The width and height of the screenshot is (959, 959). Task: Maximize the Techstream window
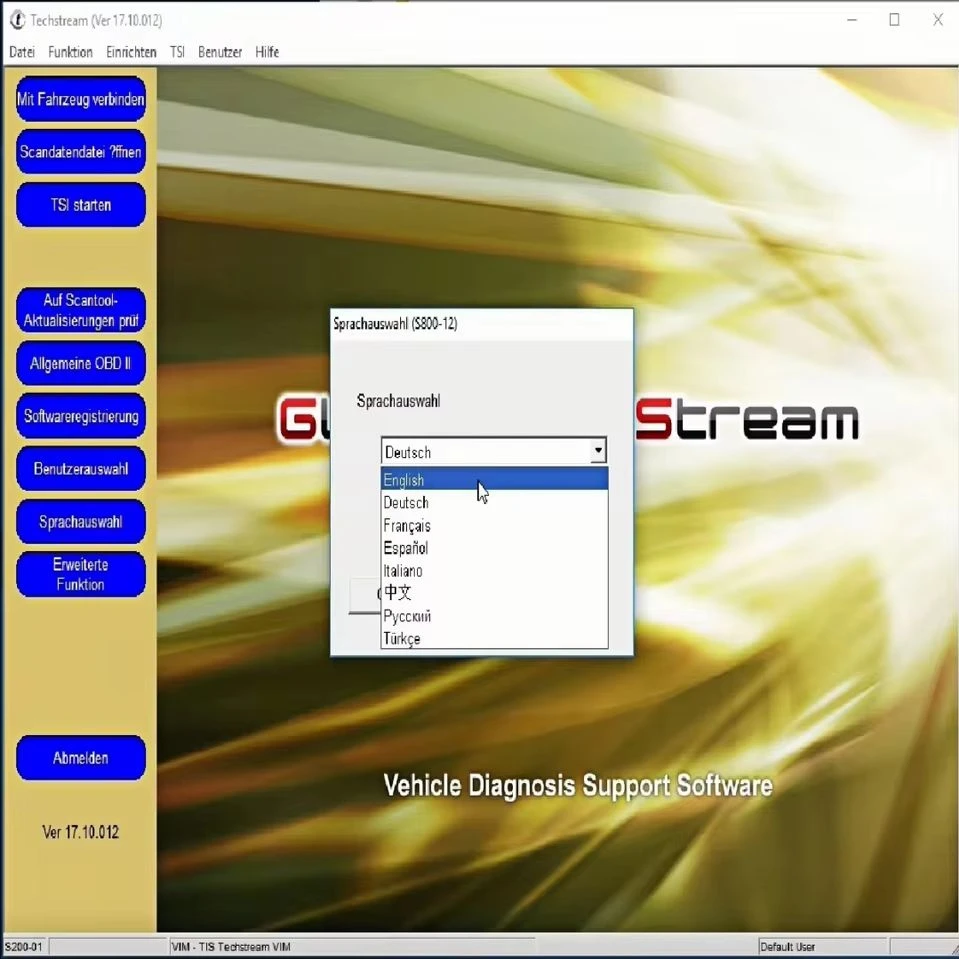(894, 20)
